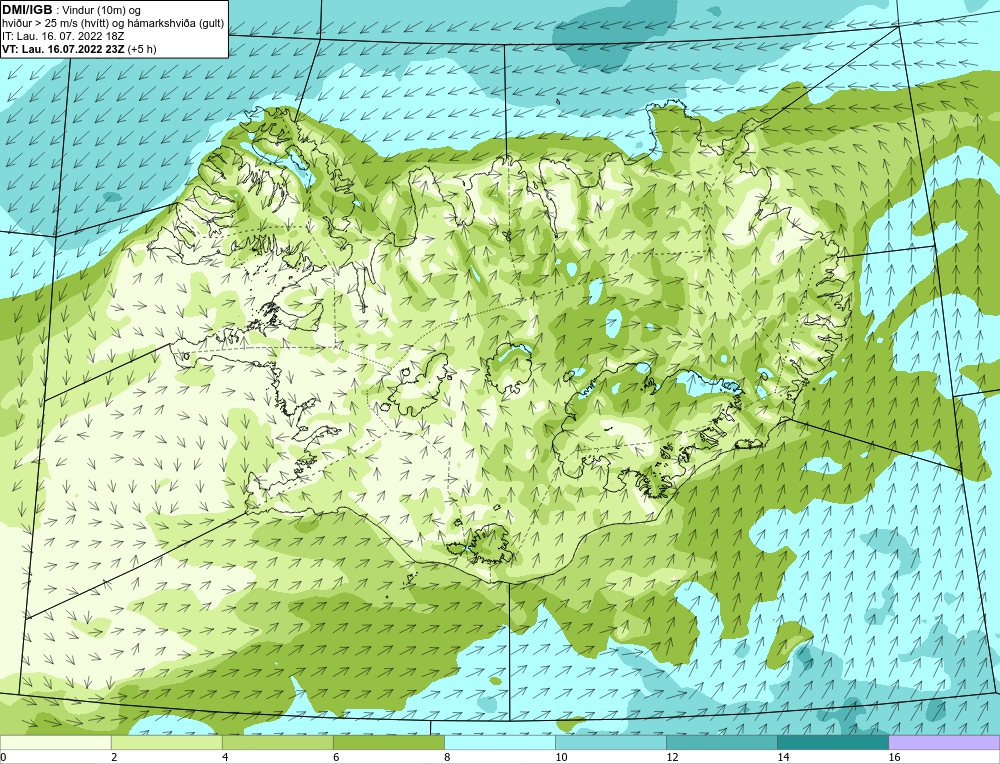The width and height of the screenshot is (1000, 764).
Task: Click the 6–8 m/s dark green legend swatch
Action: pos(388,742)
